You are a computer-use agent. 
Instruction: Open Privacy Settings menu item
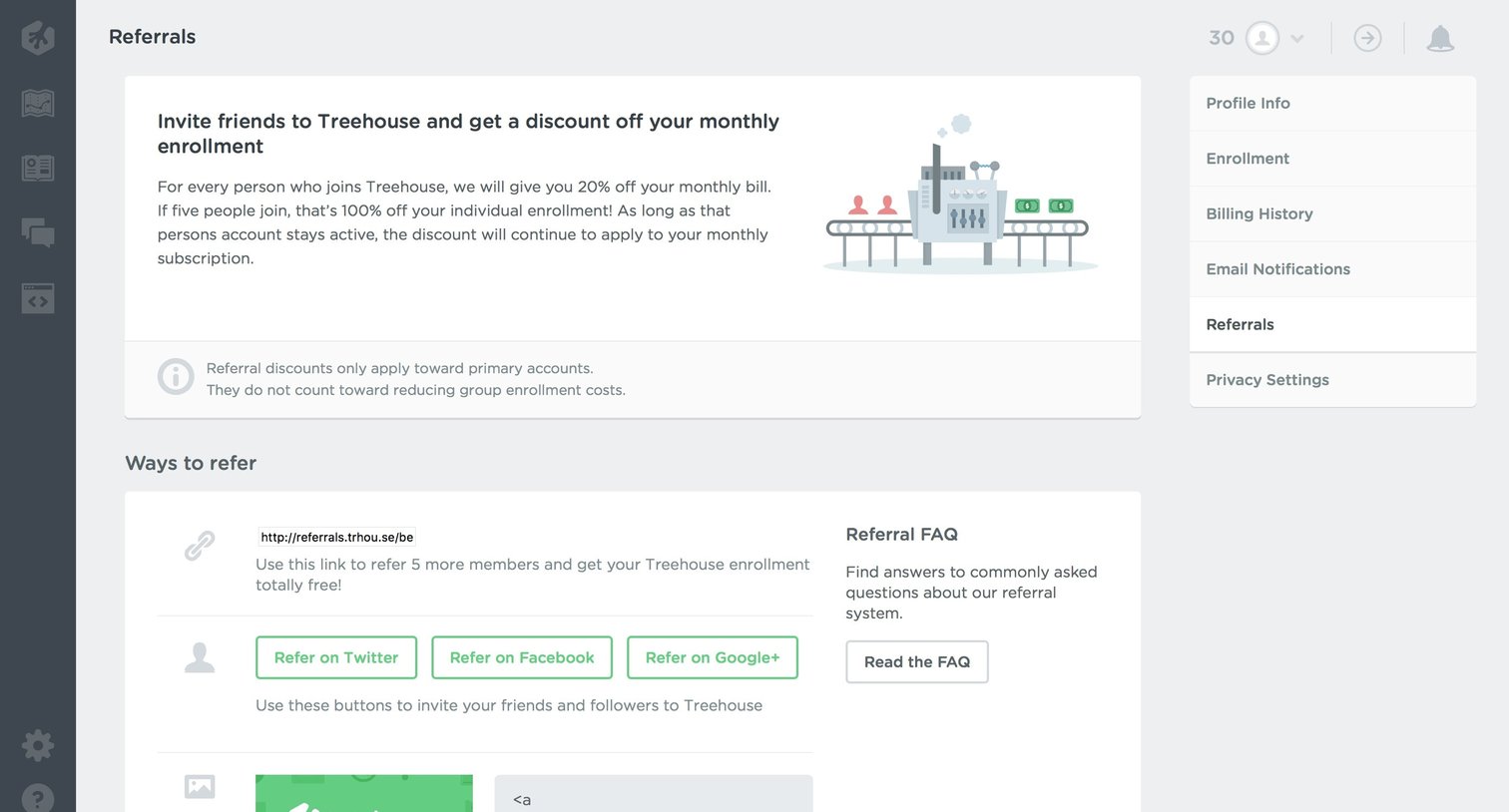point(1332,380)
